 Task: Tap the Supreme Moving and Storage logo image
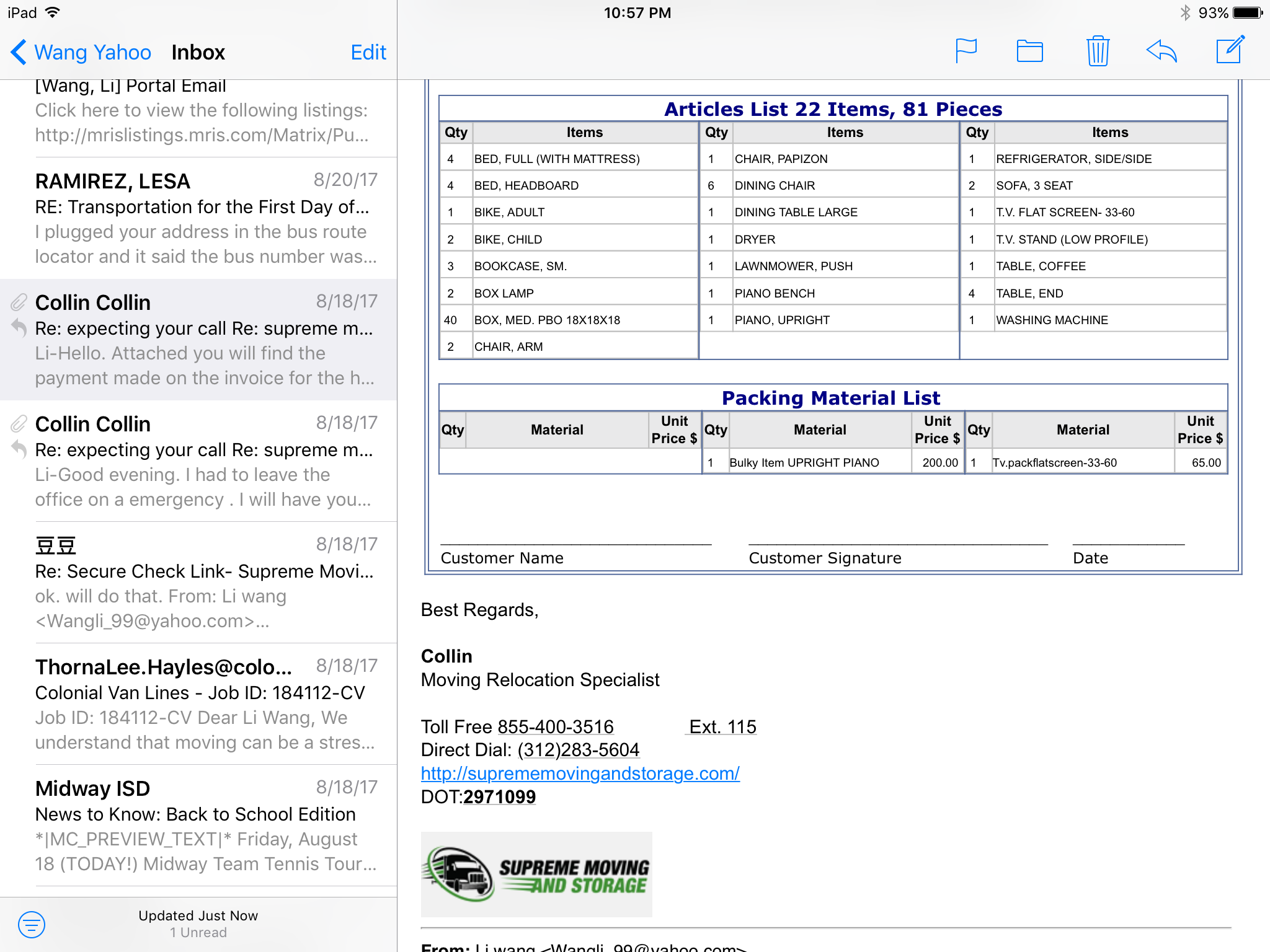(x=536, y=875)
